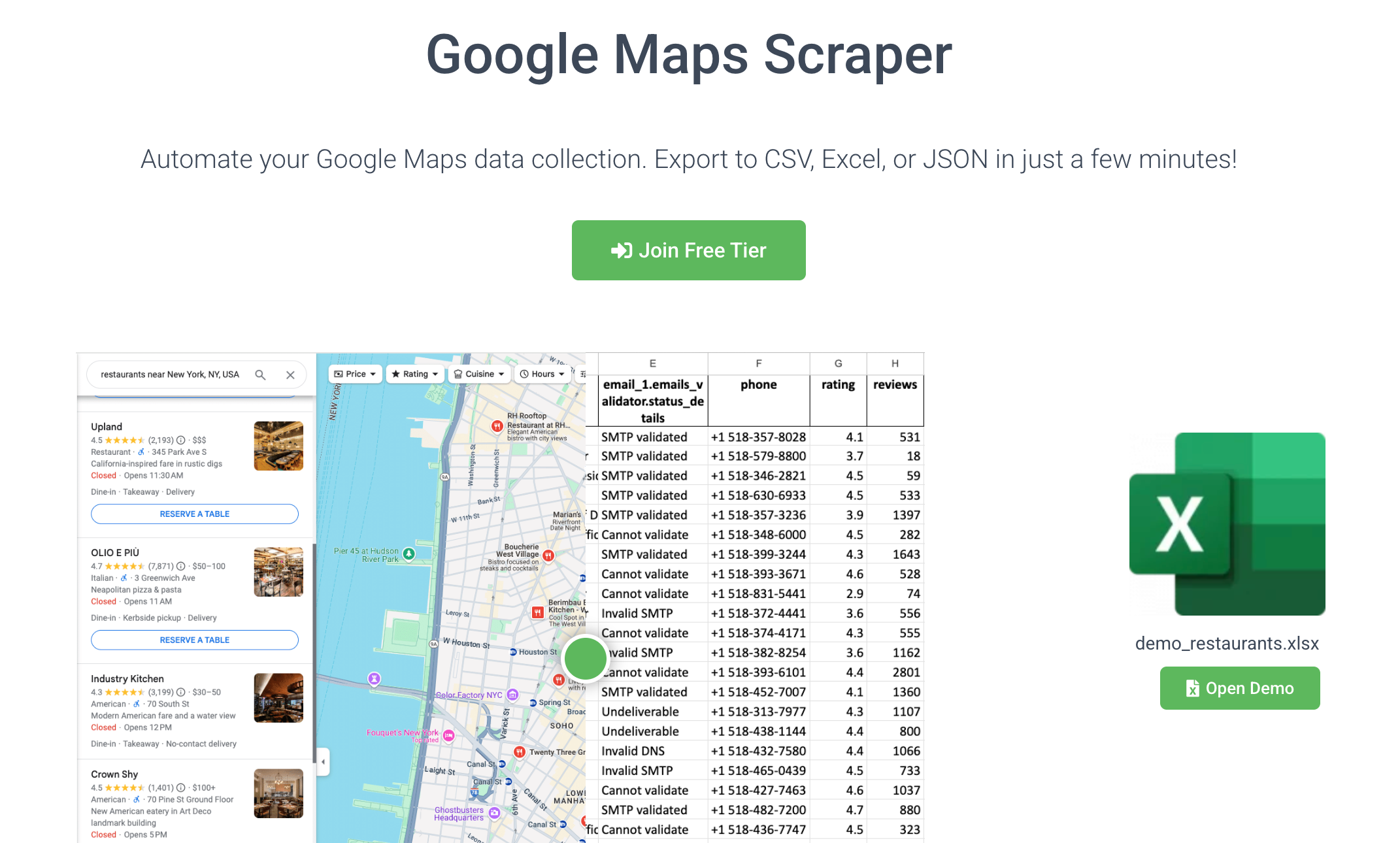Screen dimensions: 1400x843
Task: Expand the Rating filter dropdown
Action: 414,374
